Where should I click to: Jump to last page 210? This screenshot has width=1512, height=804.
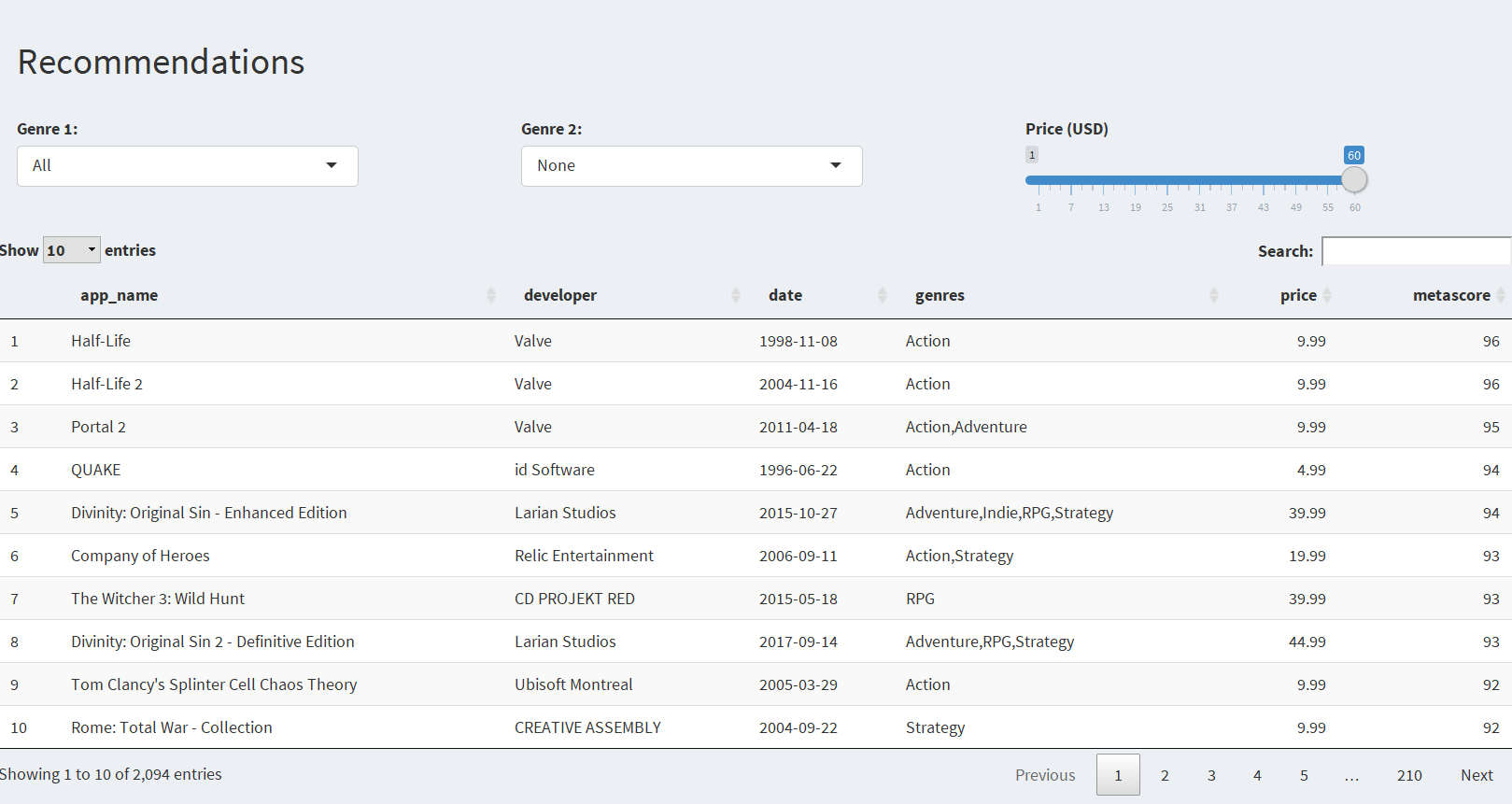tap(1409, 775)
